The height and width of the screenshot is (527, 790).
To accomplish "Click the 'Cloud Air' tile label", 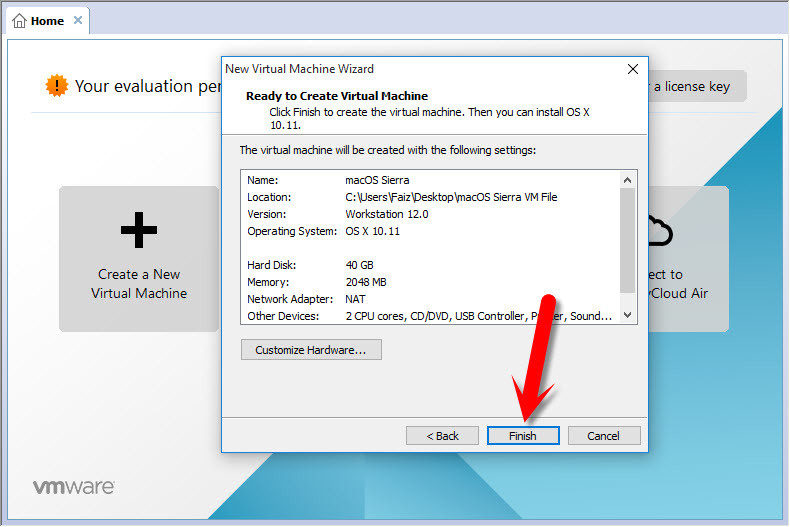I will click(x=679, y=293).
